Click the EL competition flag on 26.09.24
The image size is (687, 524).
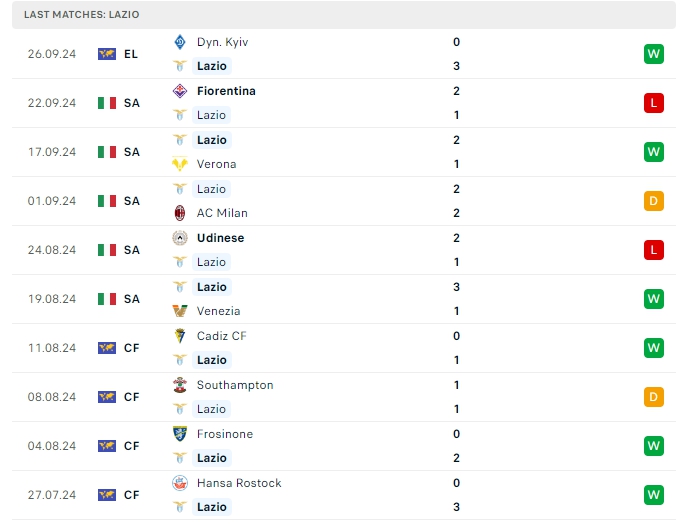point(107,54)
